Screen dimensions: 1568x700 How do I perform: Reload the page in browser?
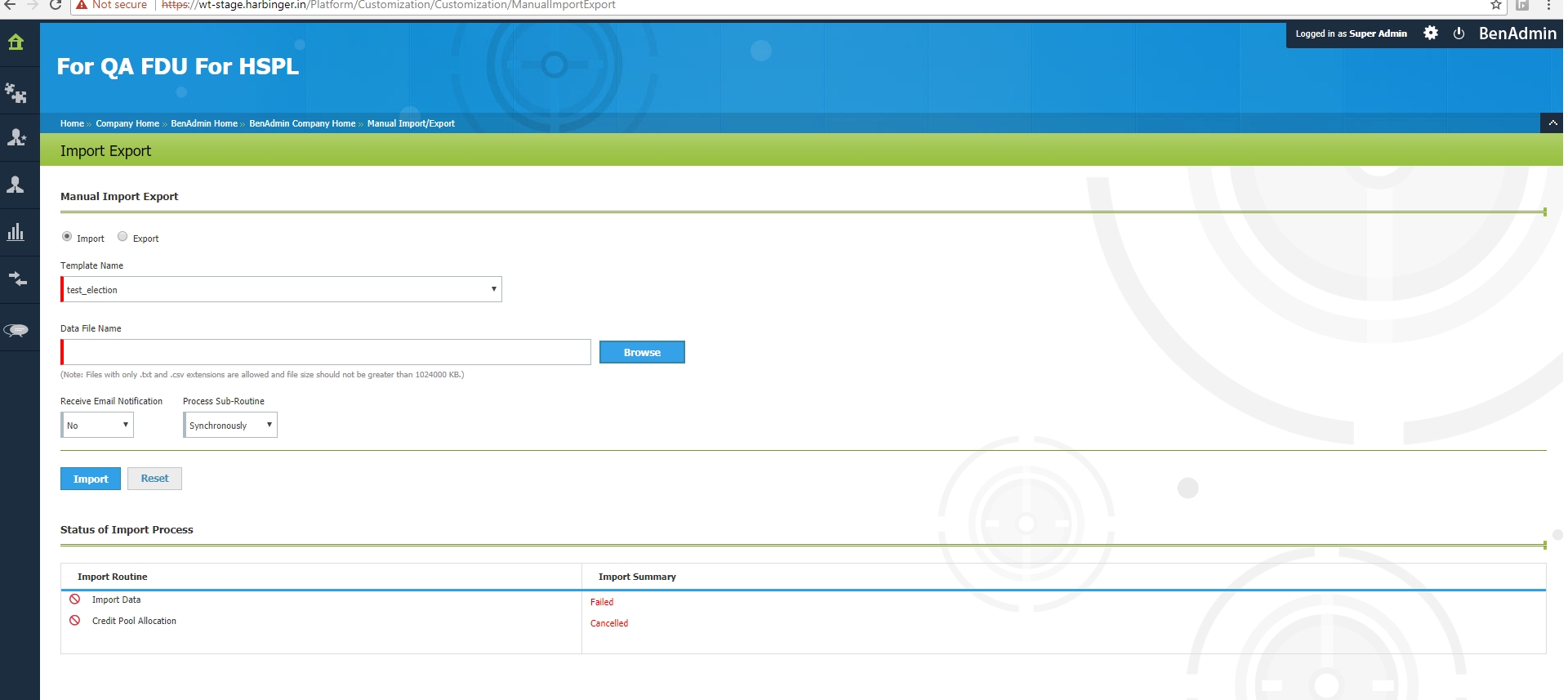pyautogui.click(x=56, y=5)
